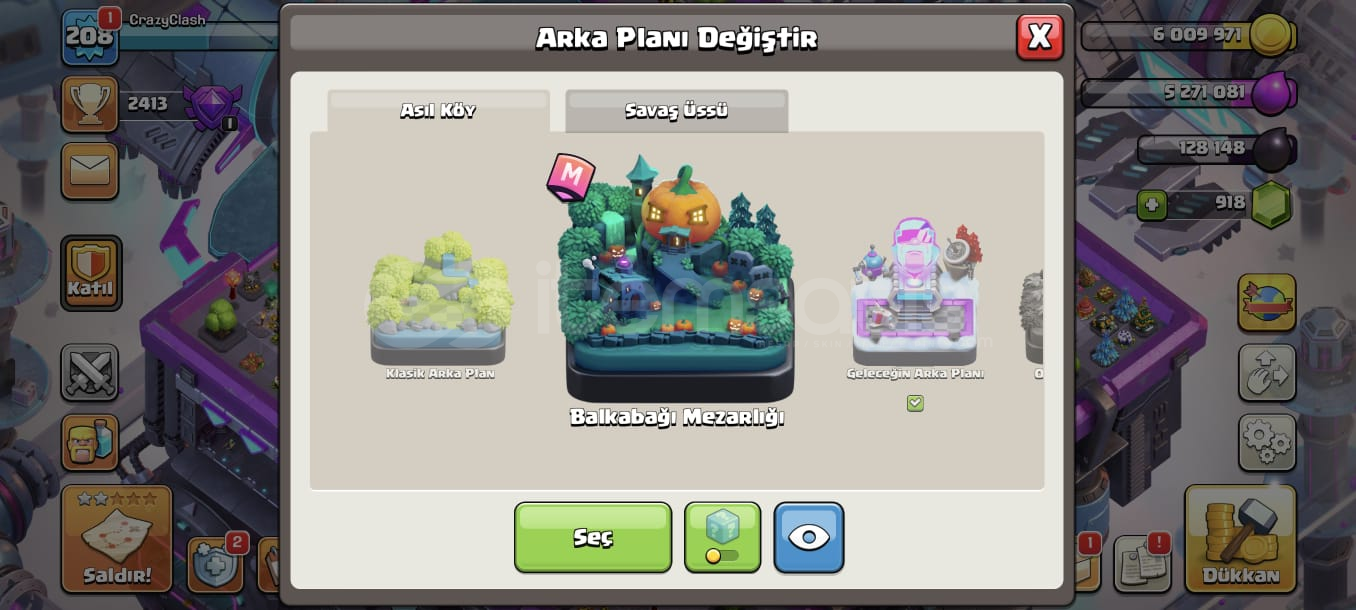The image size is (1356, 610).
Task: Tap the gold resource bar
Action: 1189,35
